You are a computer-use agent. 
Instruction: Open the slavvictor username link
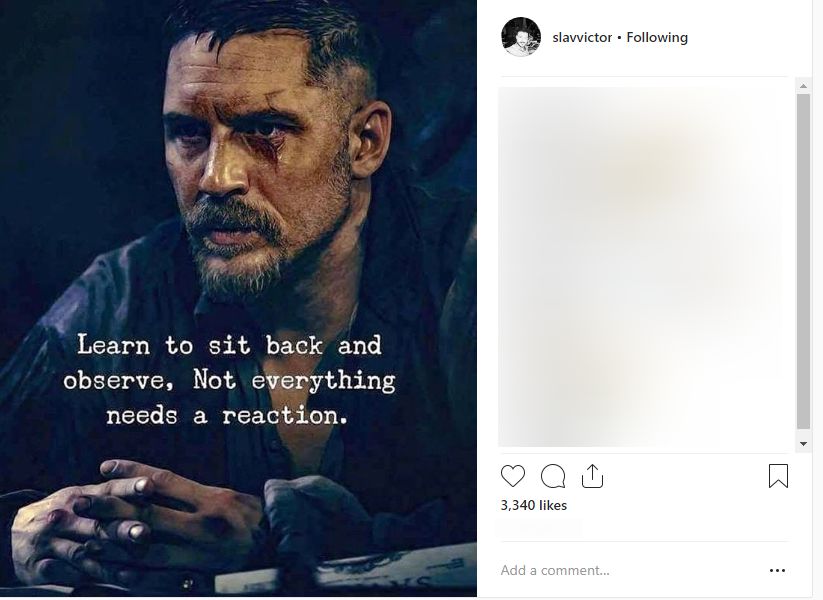582,38
